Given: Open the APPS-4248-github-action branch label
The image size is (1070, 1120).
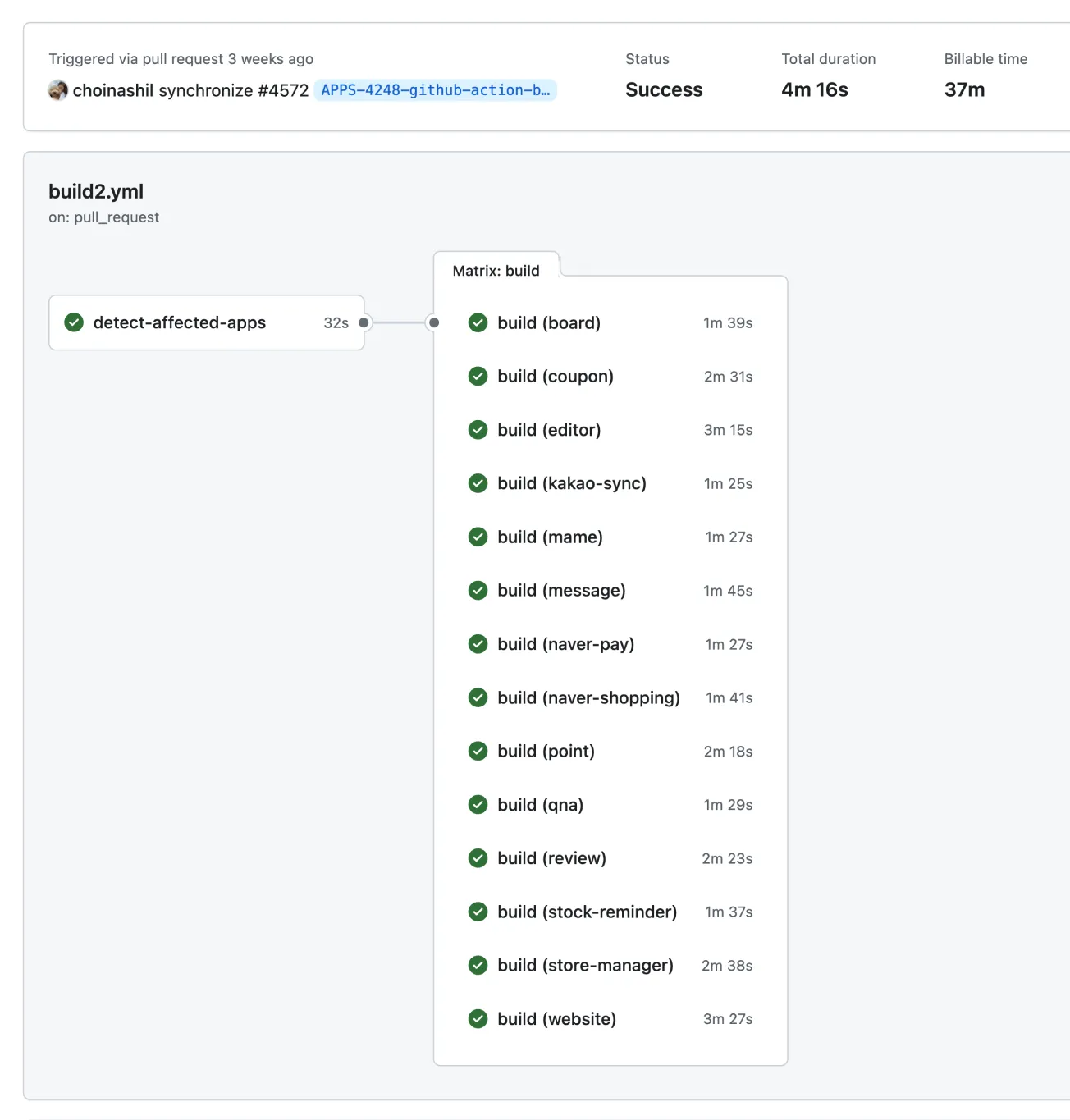Looking at the screenshot, I should (x=435, y=90).
